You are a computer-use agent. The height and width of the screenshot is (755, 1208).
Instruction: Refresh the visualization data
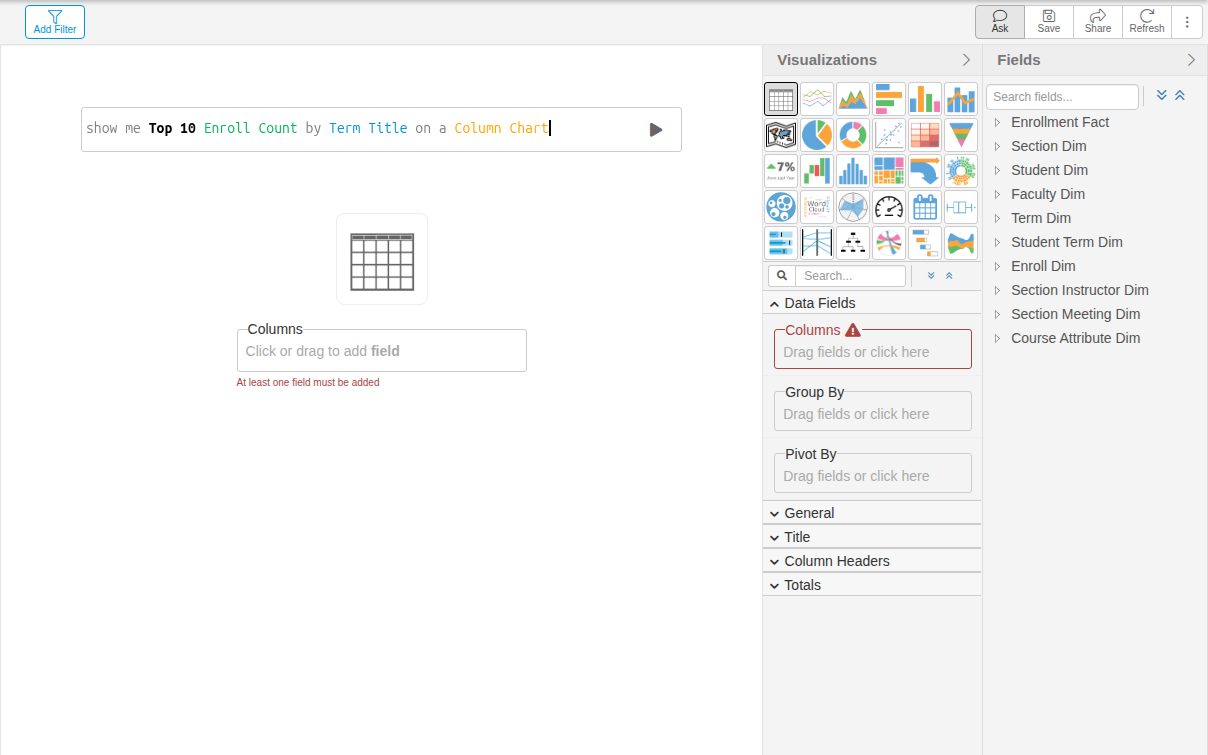pyautogui.click(x=1147, y=21)
